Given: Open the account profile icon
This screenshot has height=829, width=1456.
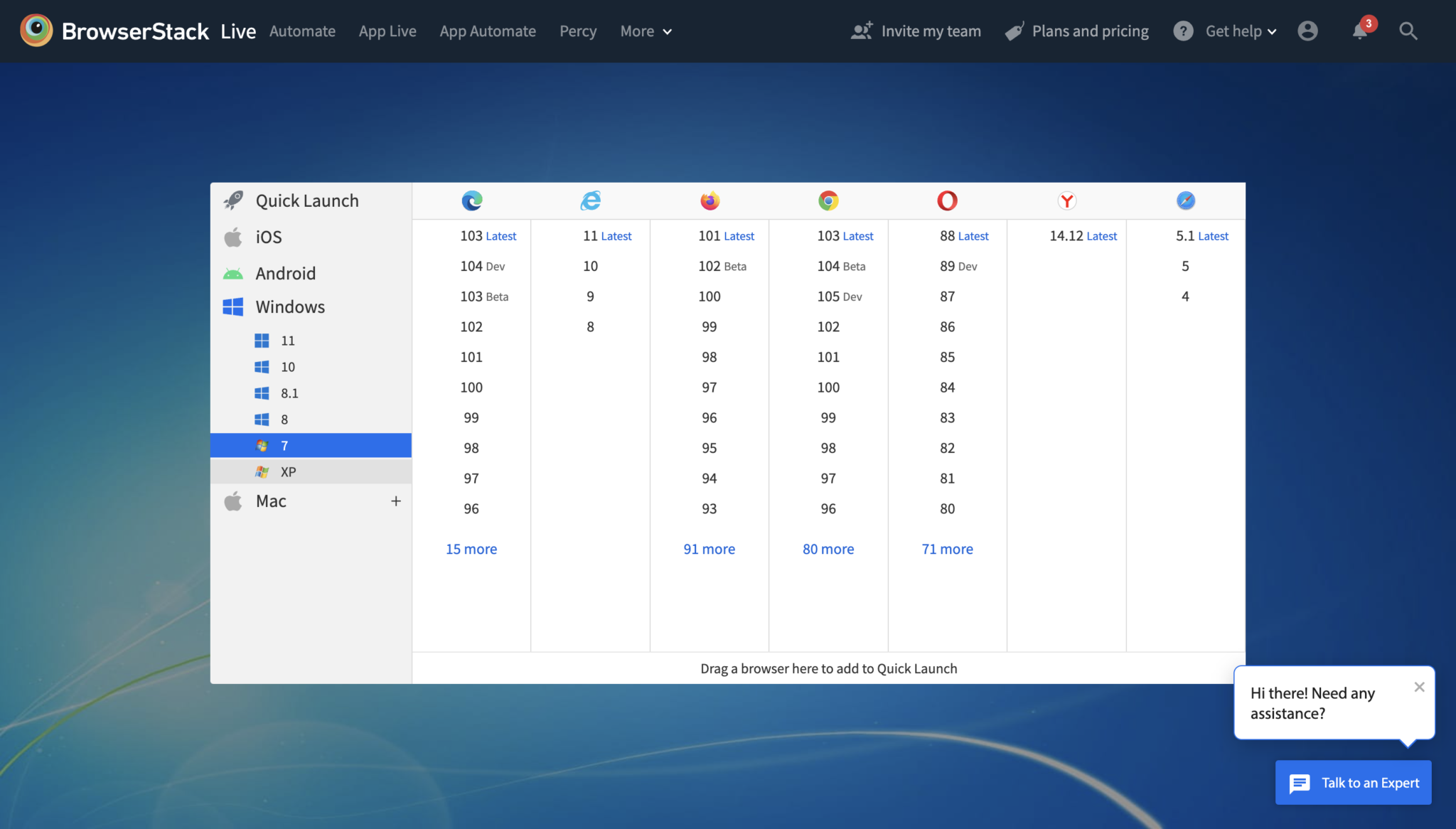Looking at the screenshot, I should 1308,31.
